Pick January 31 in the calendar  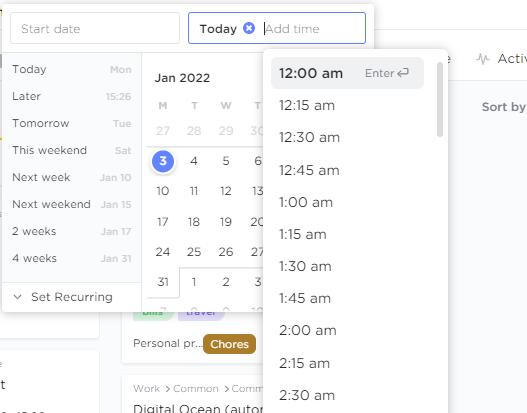click(163, 282)
